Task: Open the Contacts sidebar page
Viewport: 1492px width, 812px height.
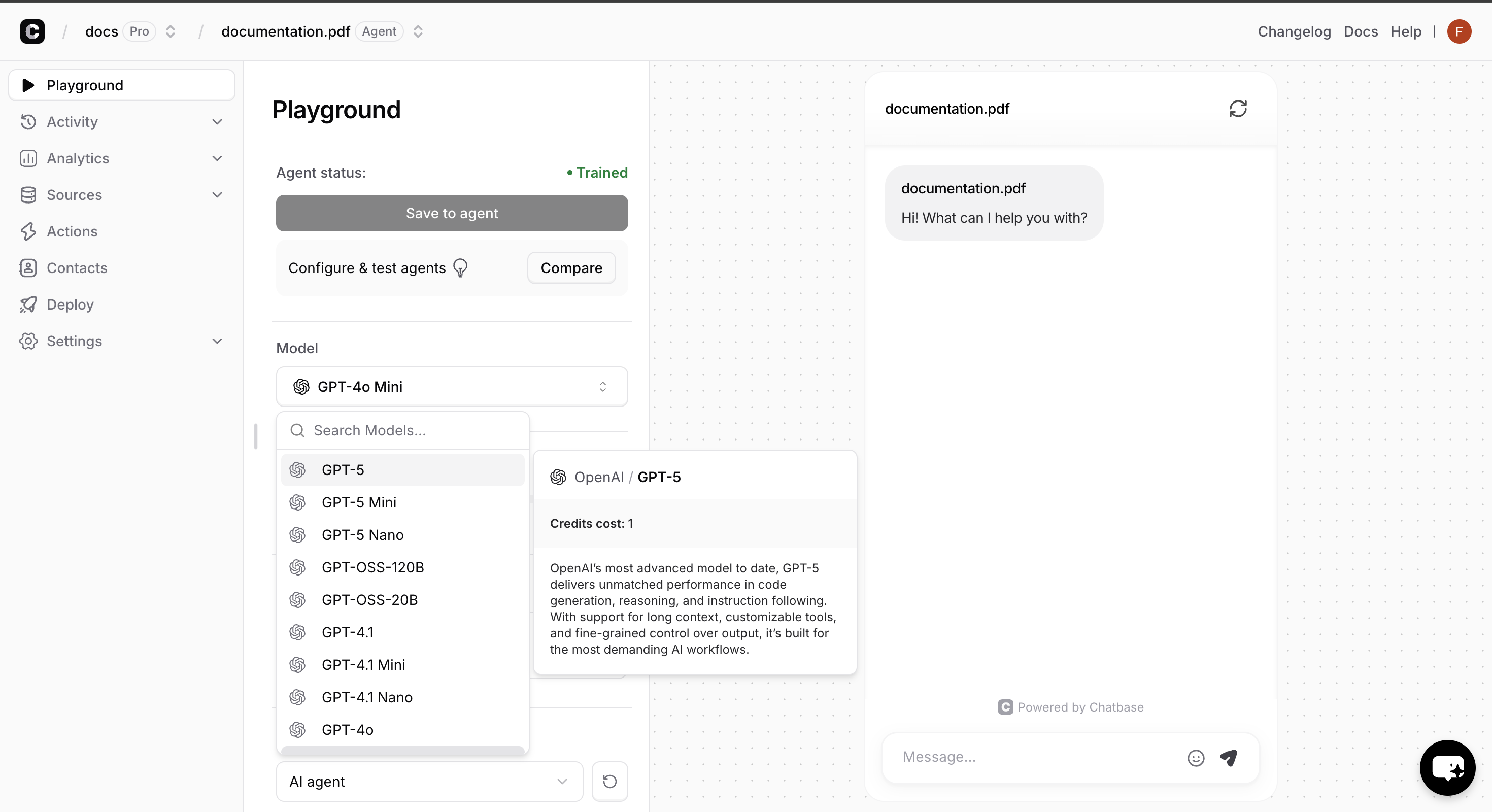Action: tap(77, 268)
